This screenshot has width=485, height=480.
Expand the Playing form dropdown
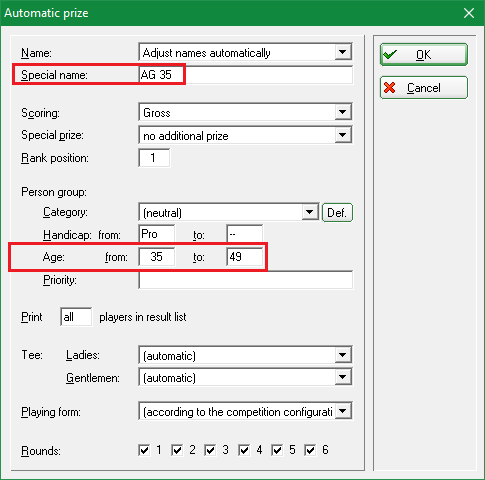(342, 411)
